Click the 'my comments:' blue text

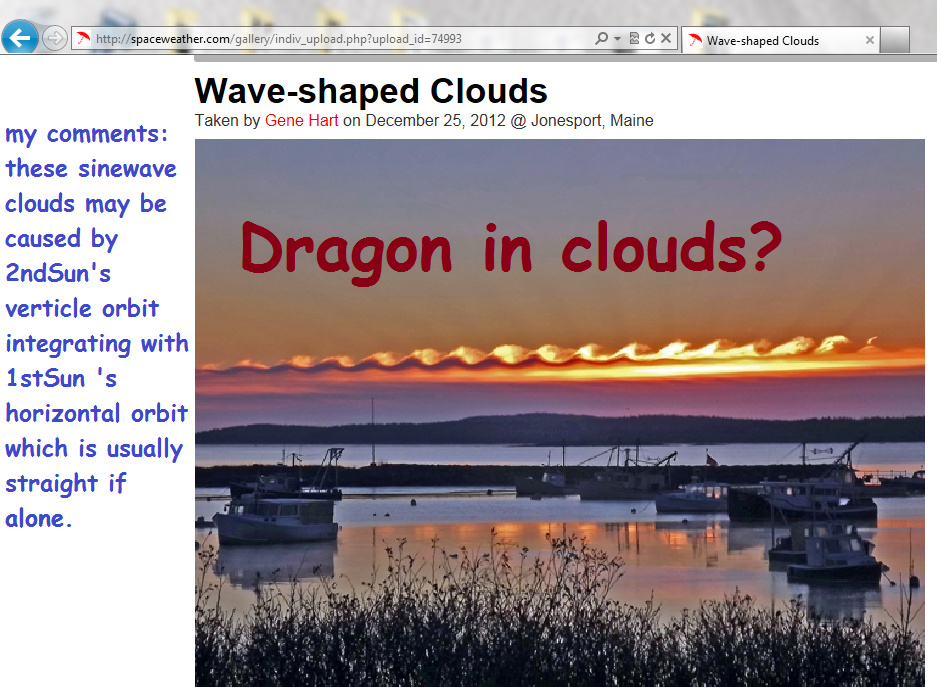click(x=87, y=134)
